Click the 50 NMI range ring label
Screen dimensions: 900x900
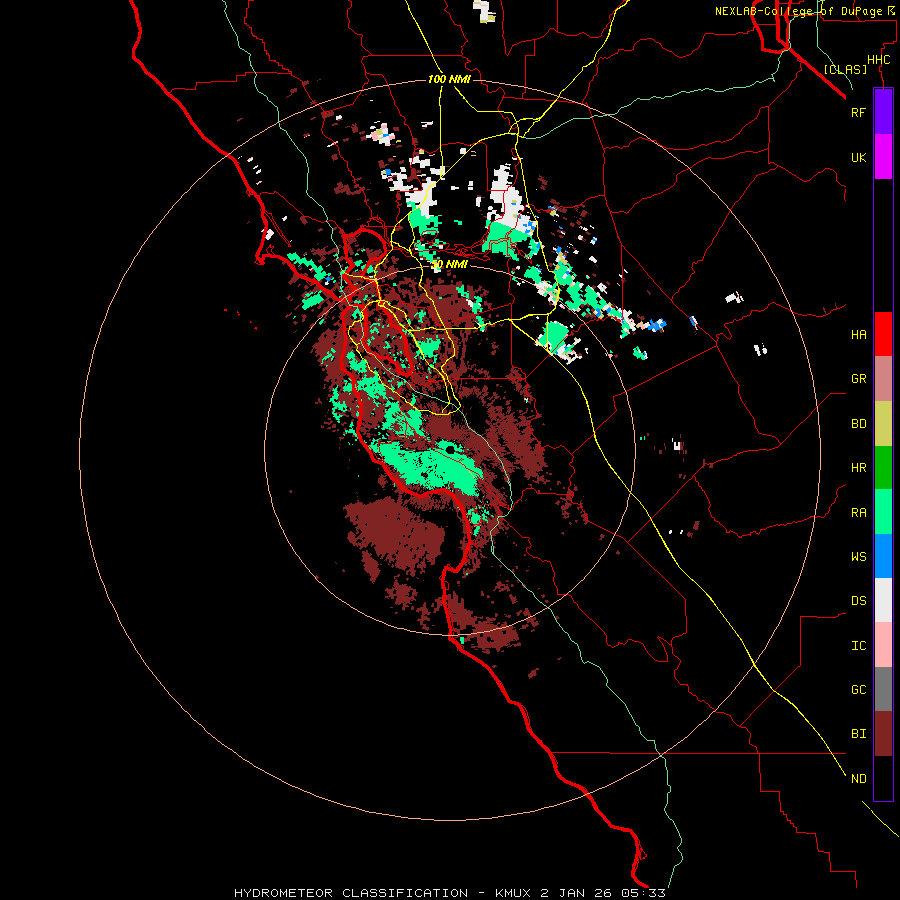coord(449,264)
